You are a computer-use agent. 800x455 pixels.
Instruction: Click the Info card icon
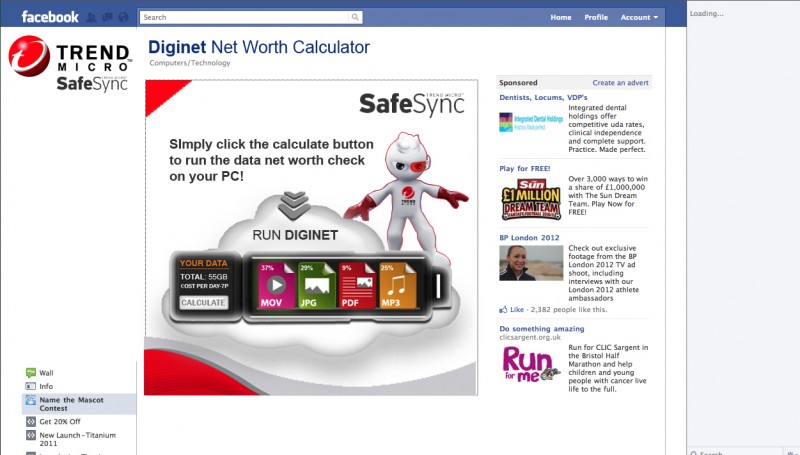pos(31,386)
